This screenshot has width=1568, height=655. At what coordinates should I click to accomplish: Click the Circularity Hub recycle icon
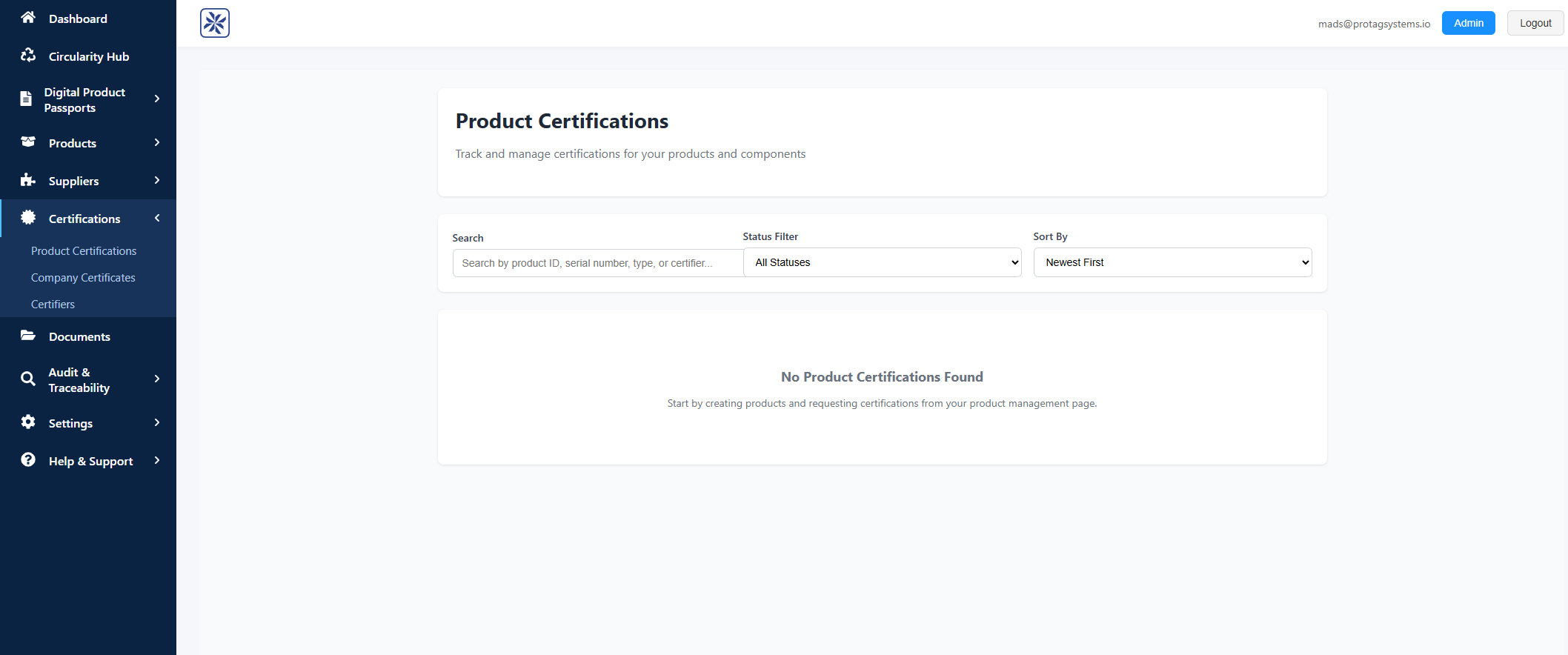[28, 56]
